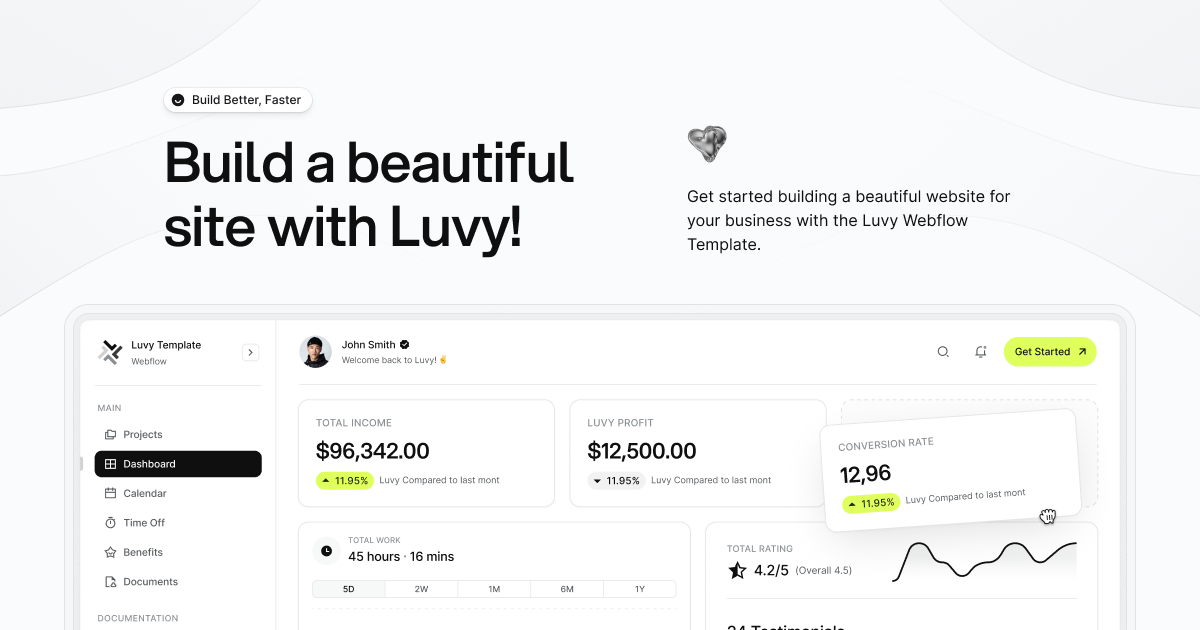Click the Luvy Template logo icon
The image size is (1200, 630).
click(x=110, y=351)
